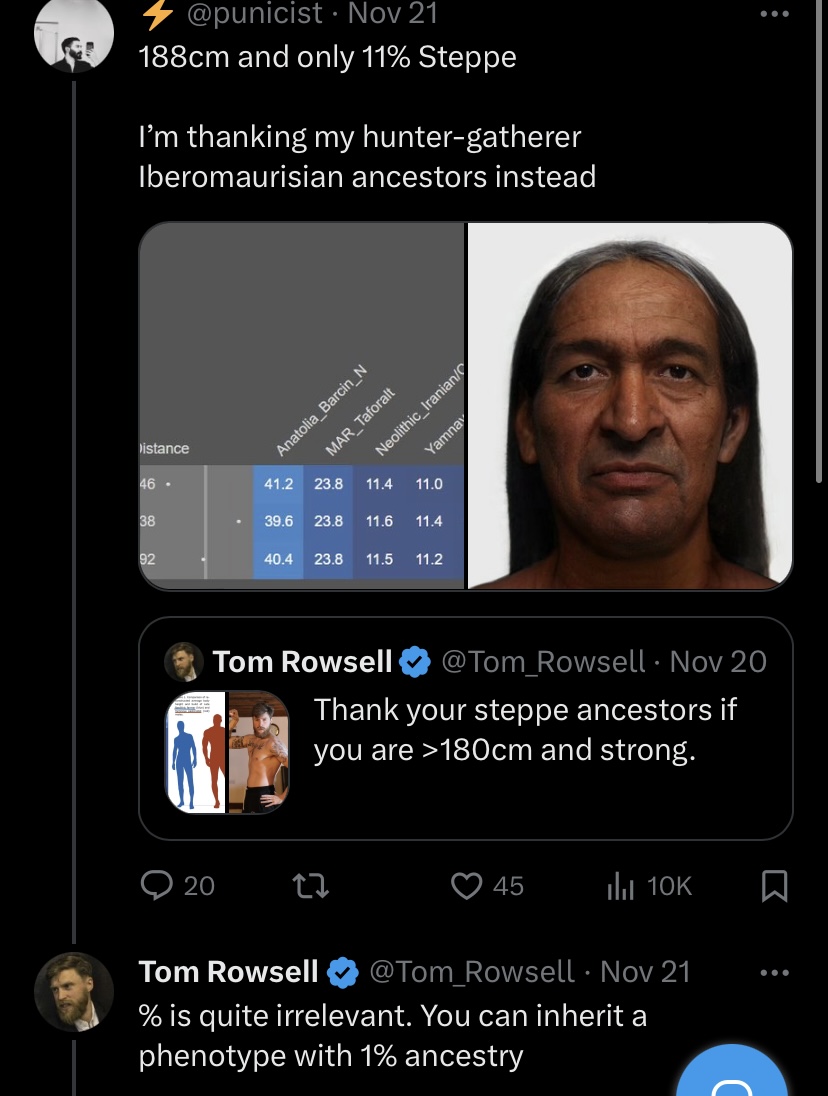Open more options on the @punicist post
The height and width of the screenshot is (1096, 828).
tap(774, 13)
